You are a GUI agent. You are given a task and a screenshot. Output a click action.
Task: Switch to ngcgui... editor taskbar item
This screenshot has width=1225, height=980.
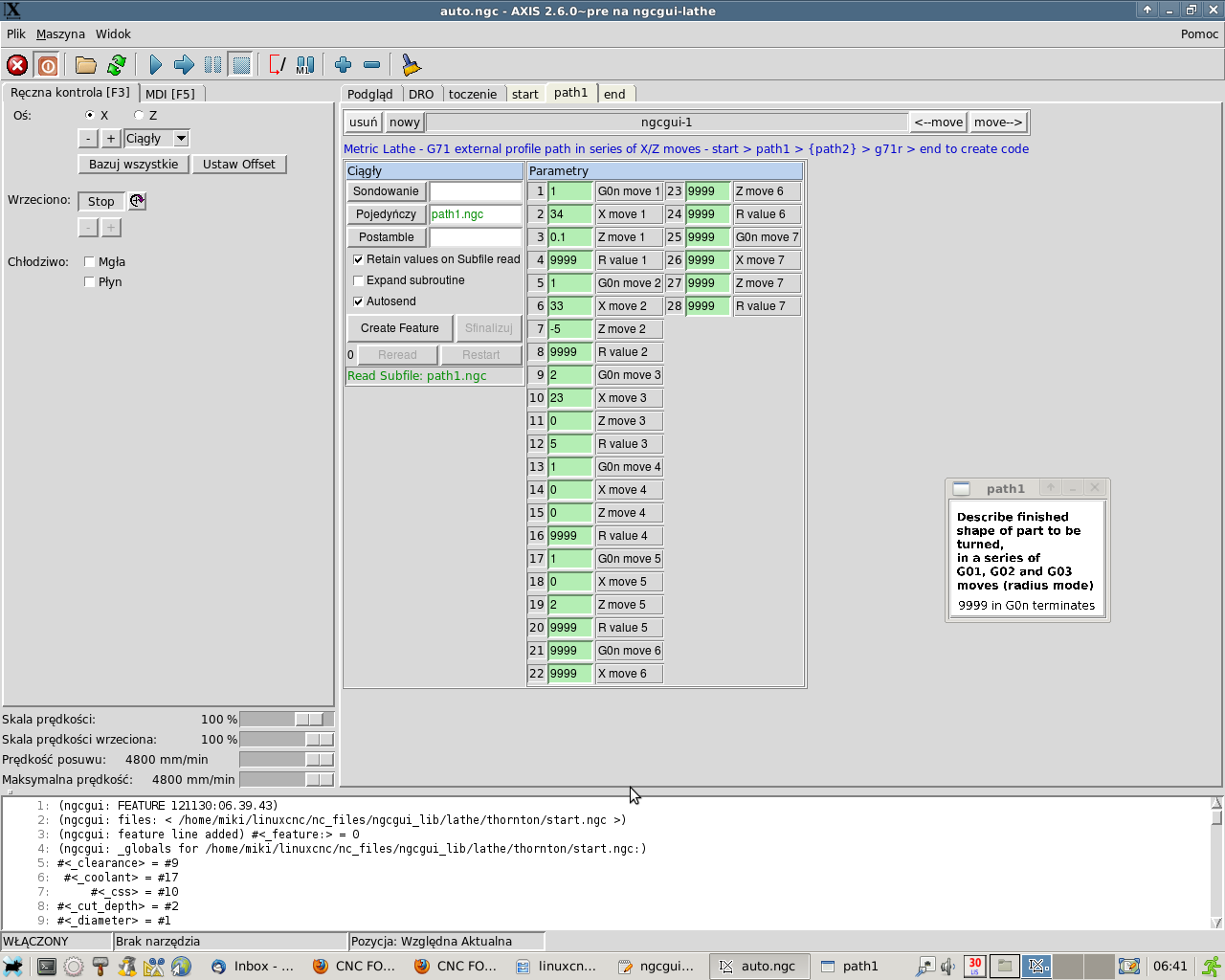657,967
